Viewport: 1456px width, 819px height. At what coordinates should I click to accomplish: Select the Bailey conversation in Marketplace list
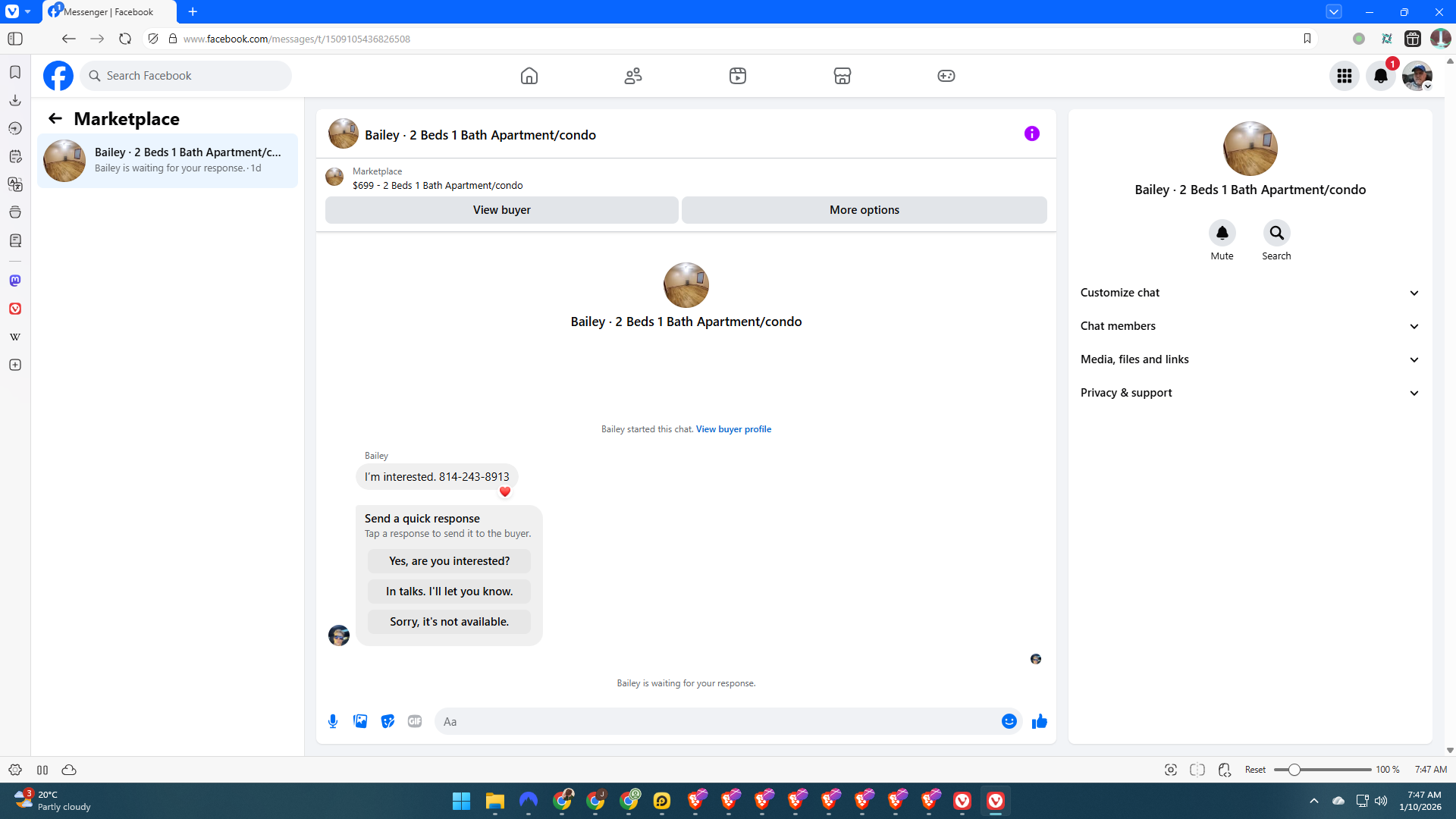(x=168, y=160)
